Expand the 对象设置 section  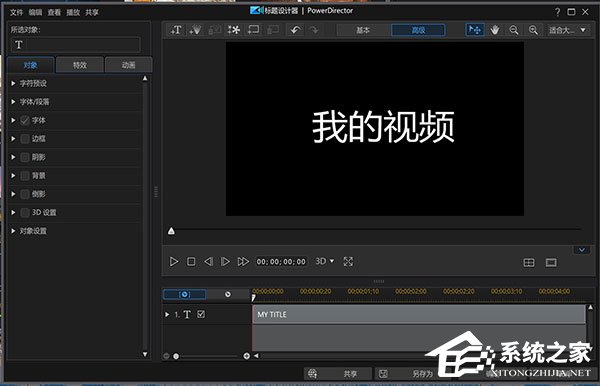pyautogui.click(x=13, y=231)
